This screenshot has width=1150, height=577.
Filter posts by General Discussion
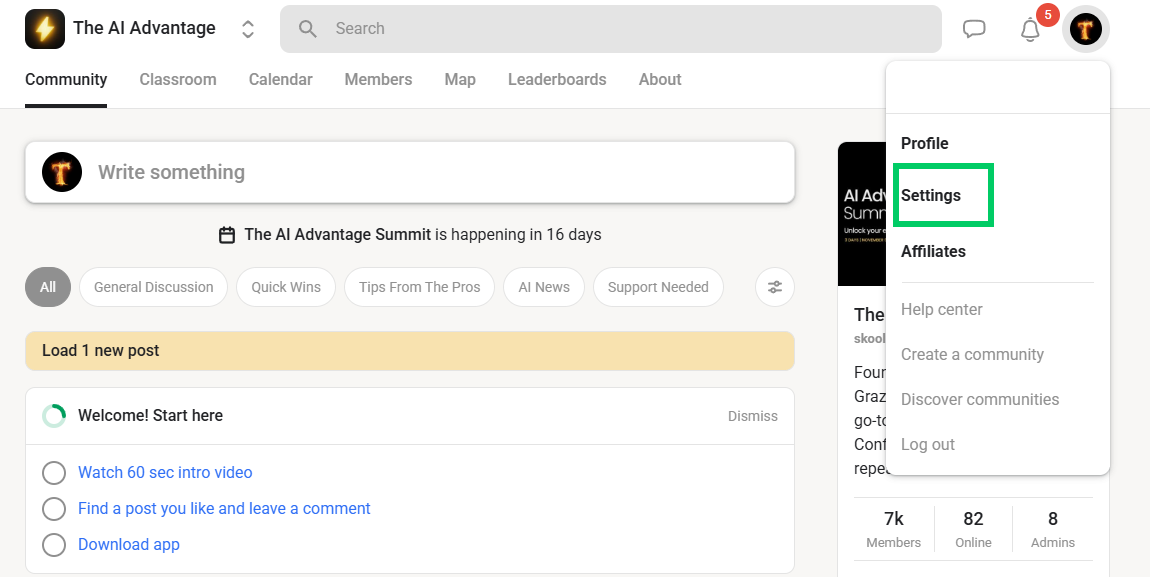point(153,287)
